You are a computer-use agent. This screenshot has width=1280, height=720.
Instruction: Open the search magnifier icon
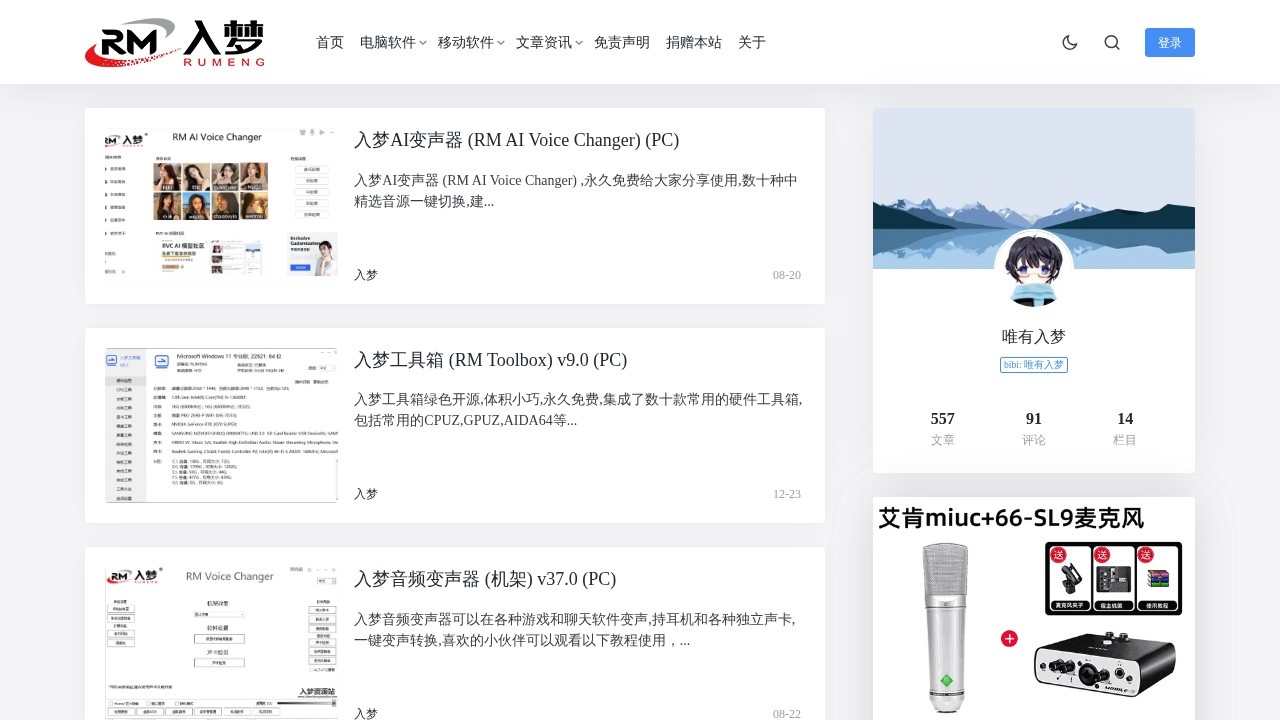(x=1112, y=42)
